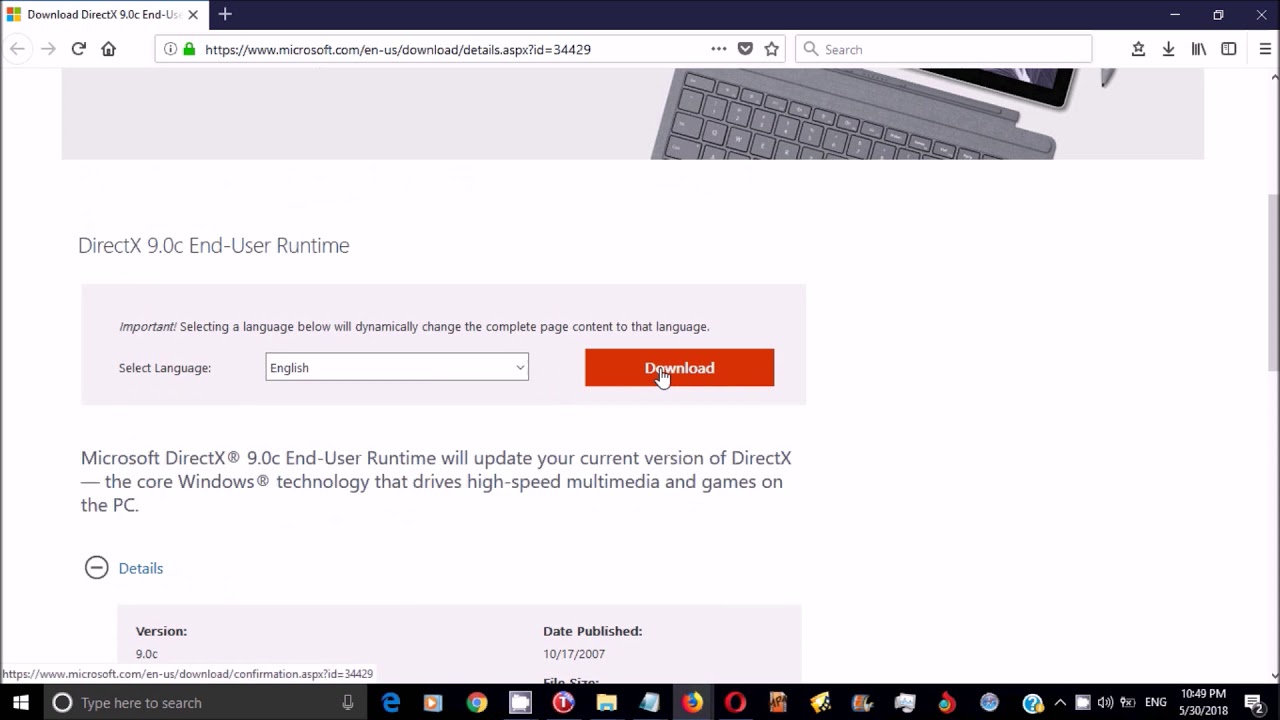
Task: Reload the current page
Action: pos(78,49)
